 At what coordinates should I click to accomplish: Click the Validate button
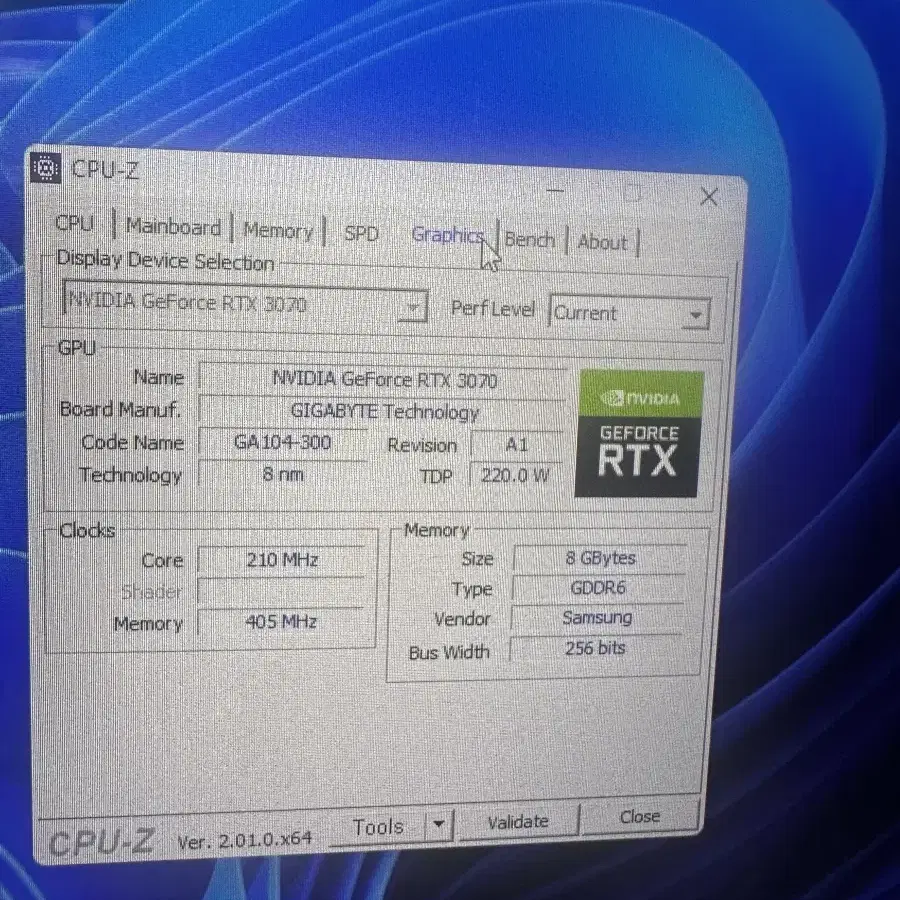click(518, 821)
